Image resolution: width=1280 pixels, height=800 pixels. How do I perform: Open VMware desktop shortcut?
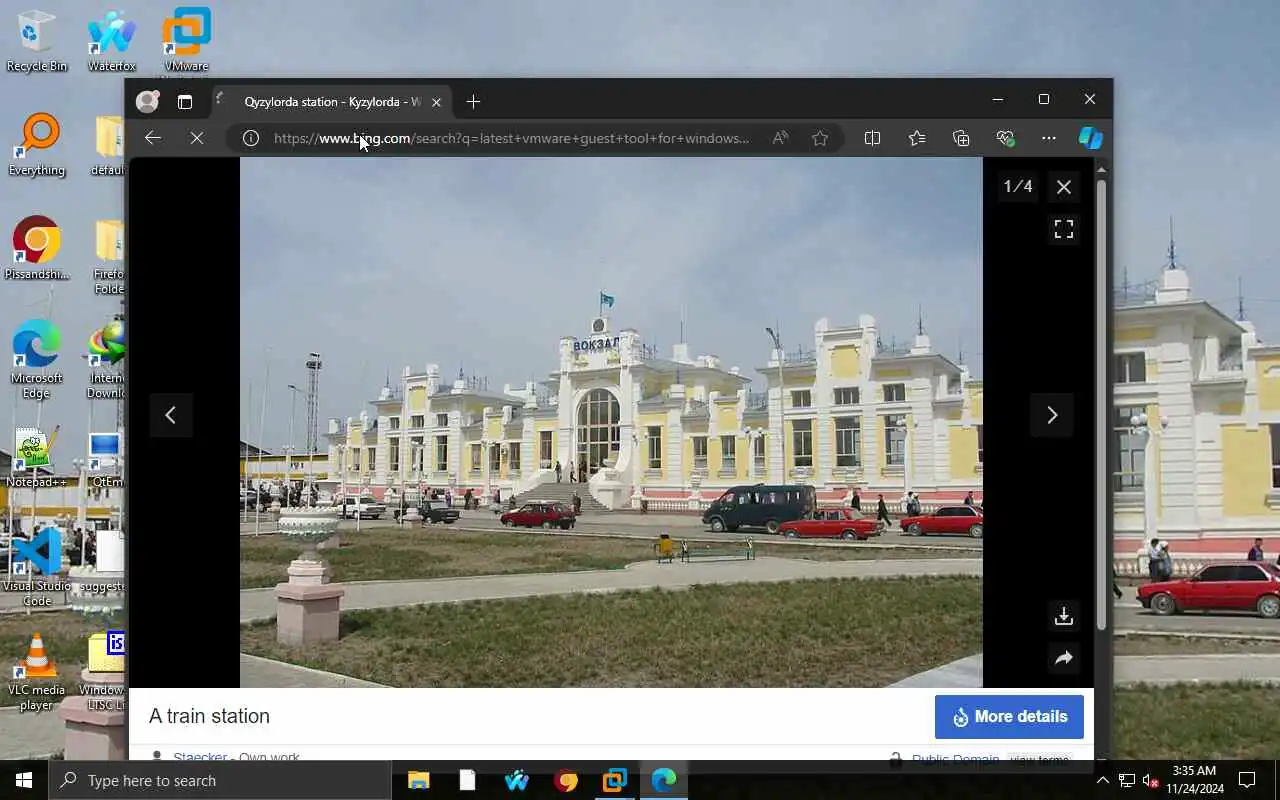coord(186,42)
